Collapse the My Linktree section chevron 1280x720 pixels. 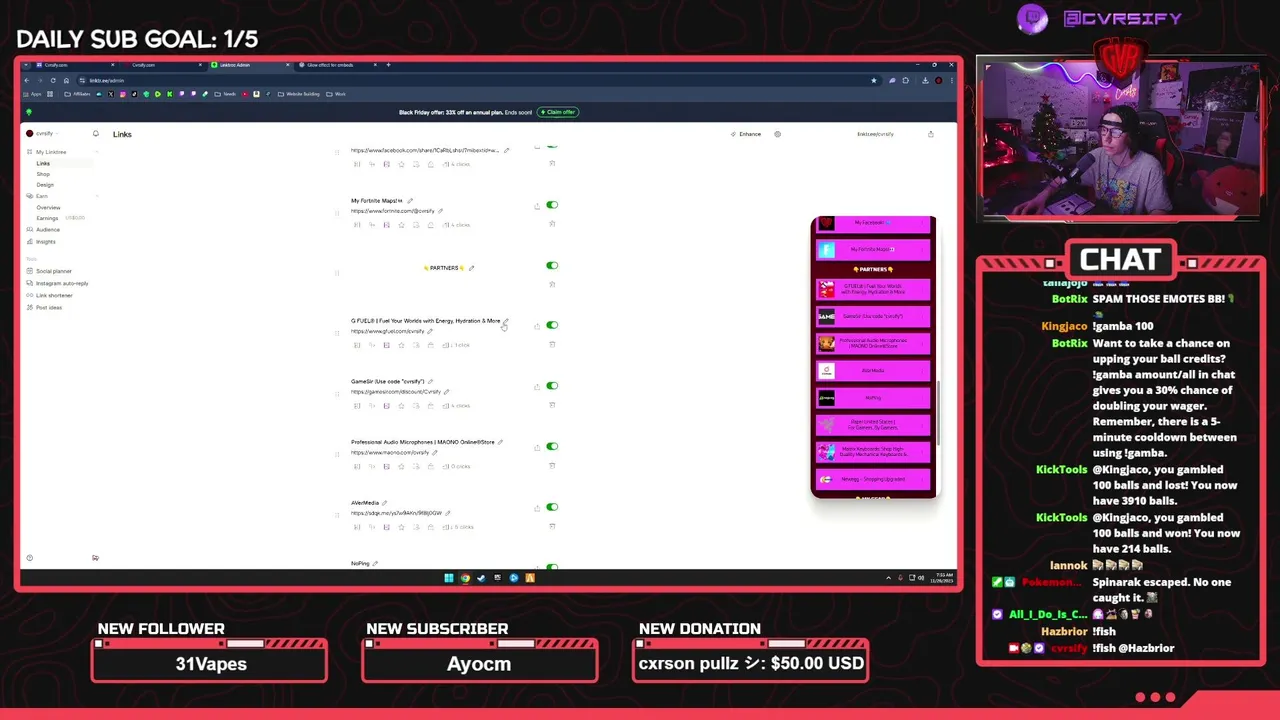[96, 152]
